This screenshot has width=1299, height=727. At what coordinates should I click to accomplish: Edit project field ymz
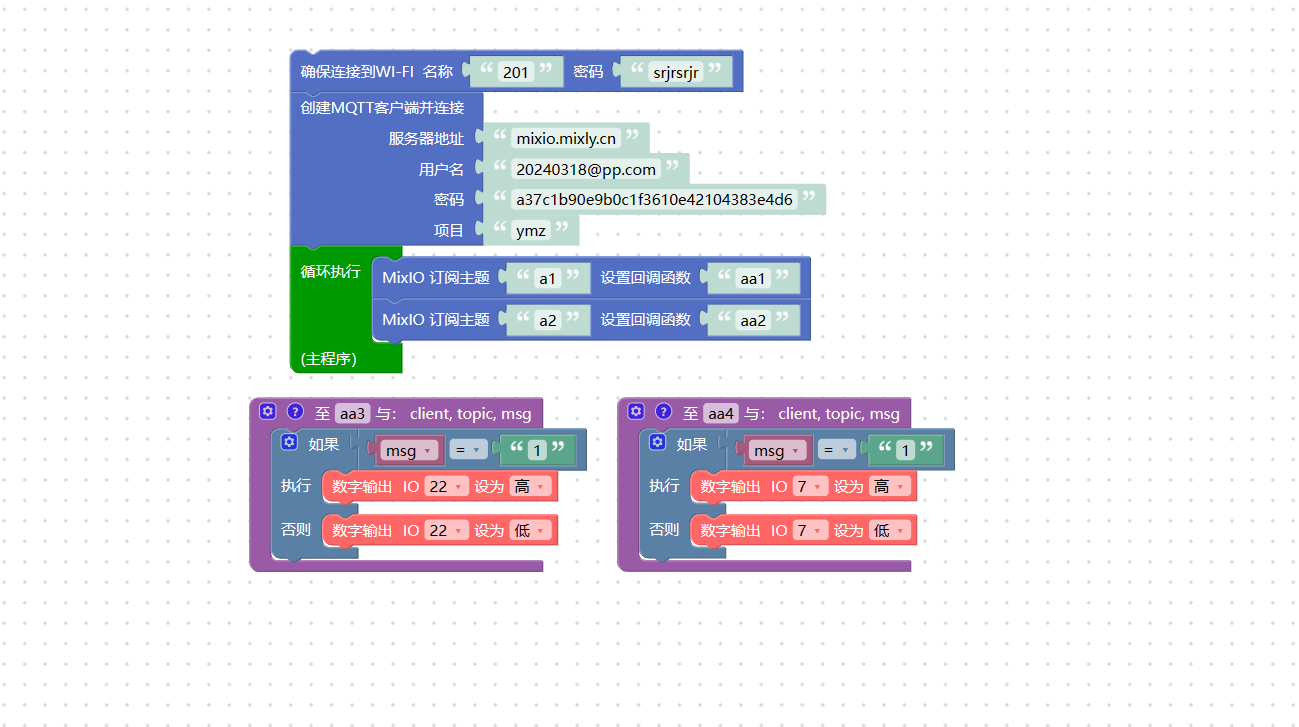tap(531, 231)
